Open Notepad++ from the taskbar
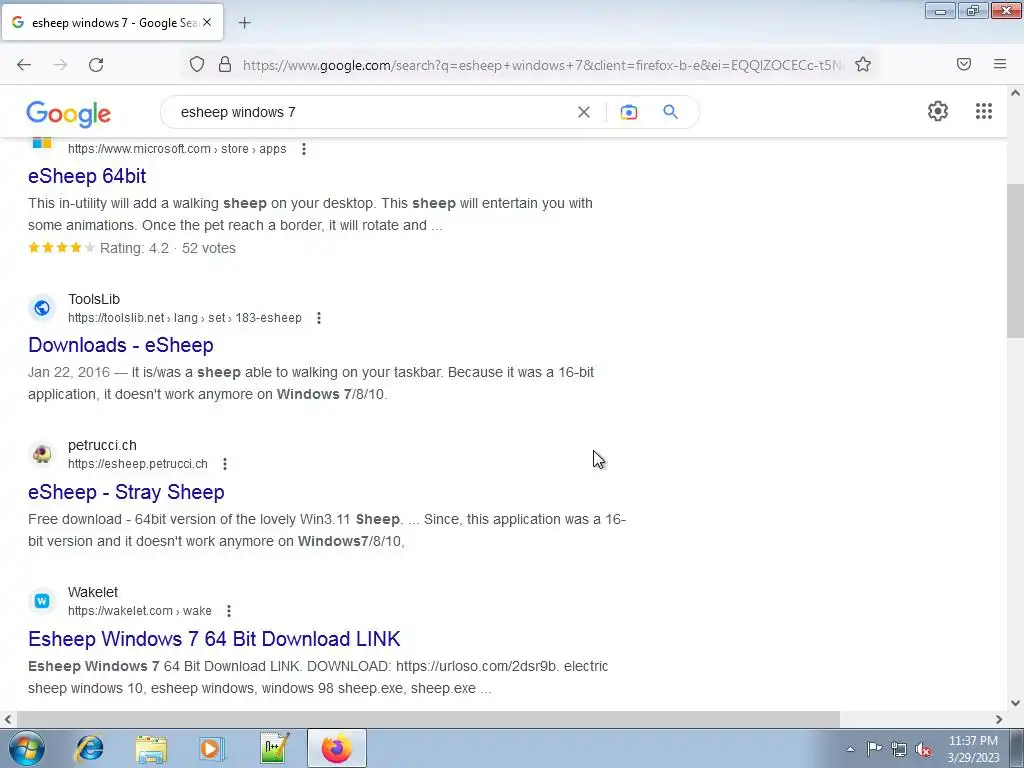 coord(274,748)
